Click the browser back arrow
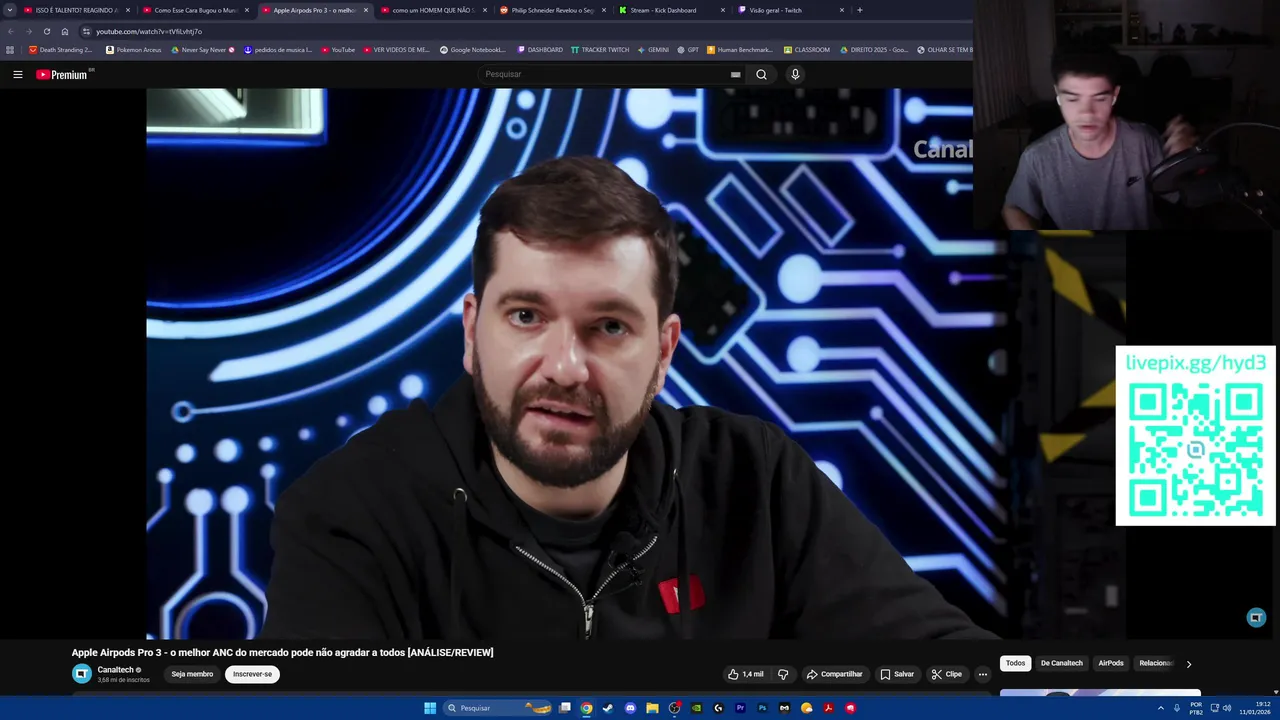This screenshot has height=720, width=1280. pyautogui.click(x=10, y=31)
